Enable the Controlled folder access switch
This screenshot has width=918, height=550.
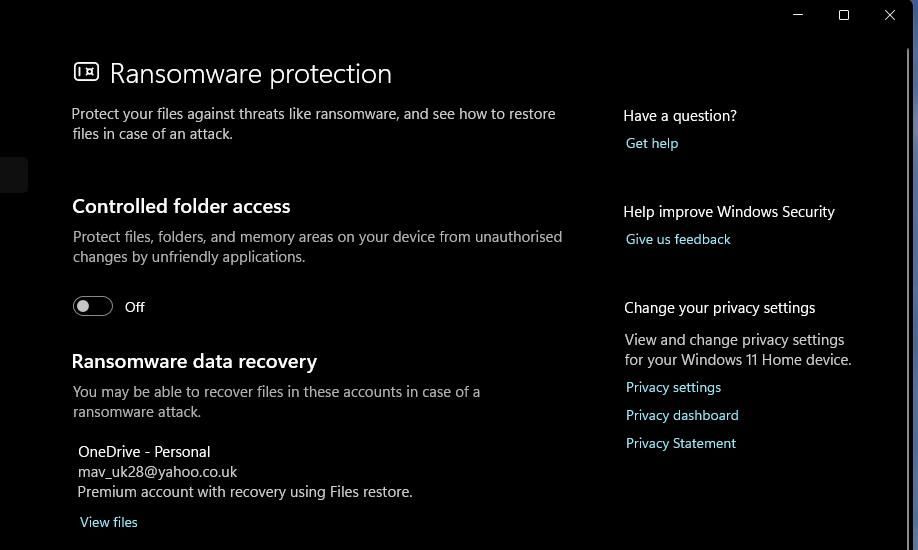pyautogui.click(x=93, y=307)
